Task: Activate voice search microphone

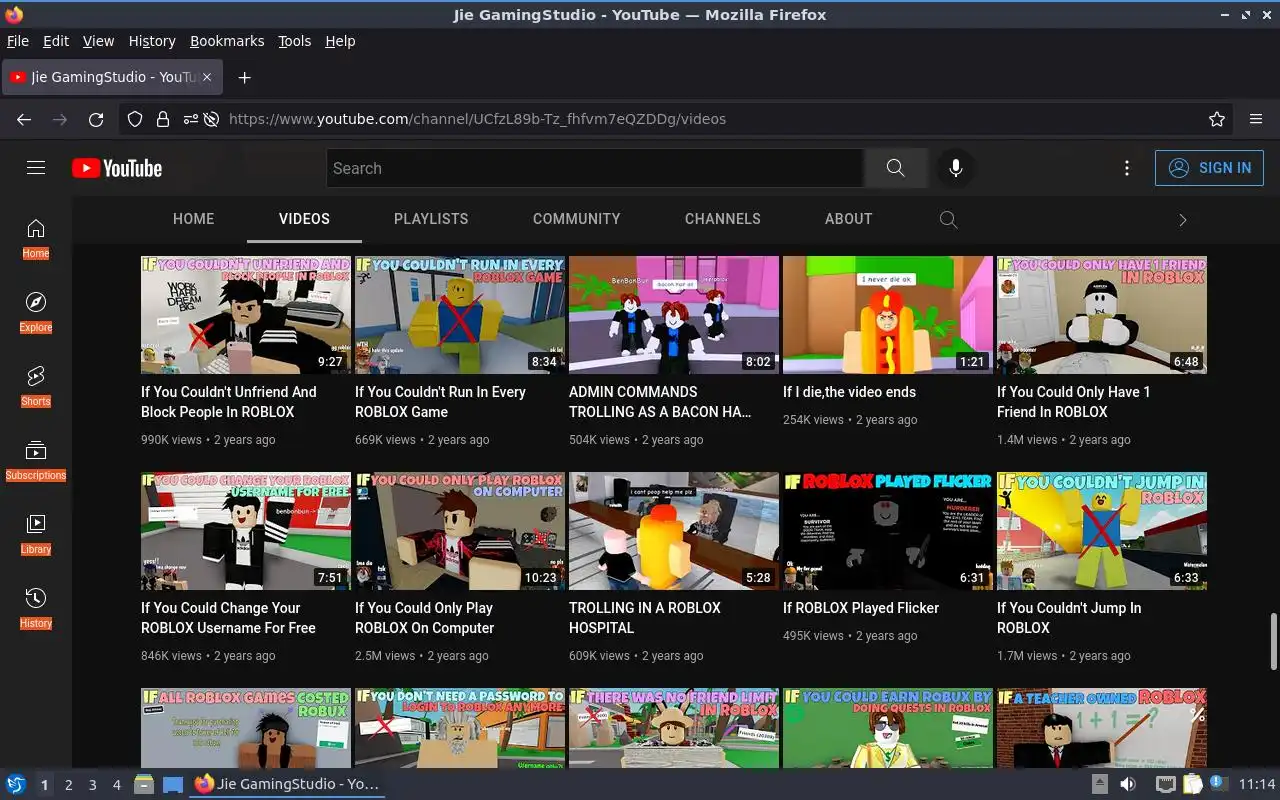Action: pyautogui.click(x=956, y=168)
